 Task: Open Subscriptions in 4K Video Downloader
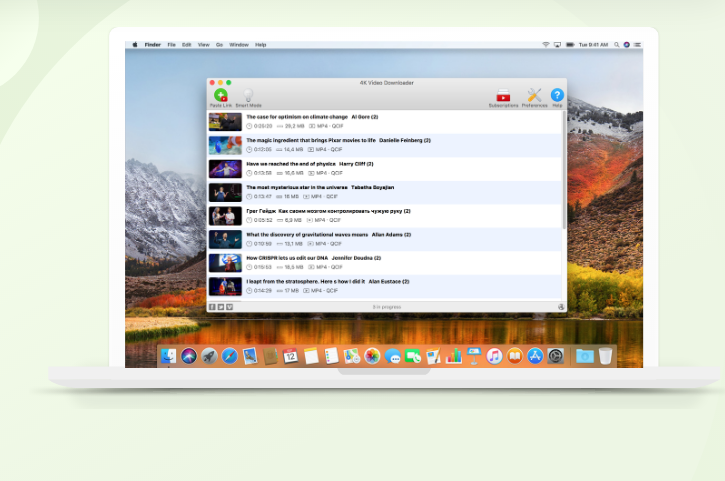[x=503, y=98]
